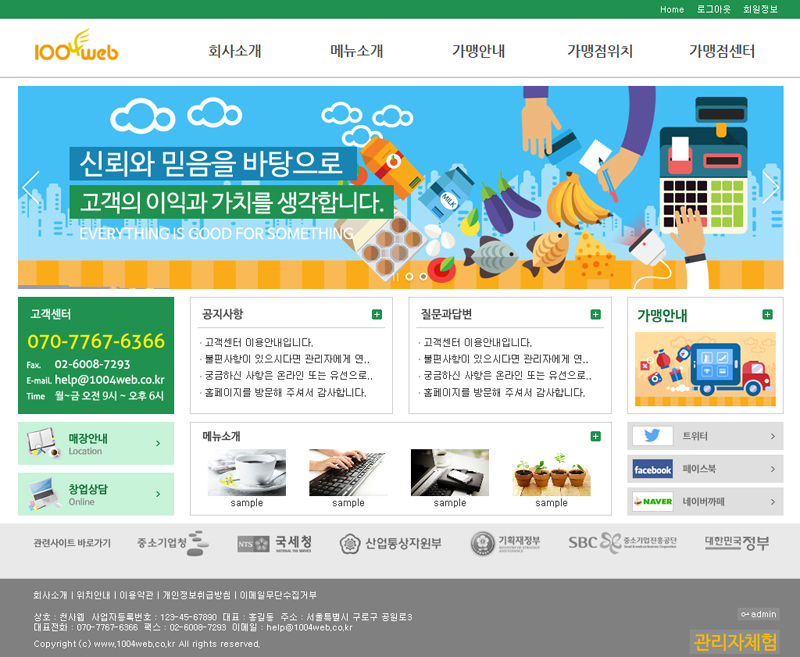The height and width of the screenshot is (657, 800).
Task: Open the Naver cafe icon link
Action: click(x=652, y=501)
